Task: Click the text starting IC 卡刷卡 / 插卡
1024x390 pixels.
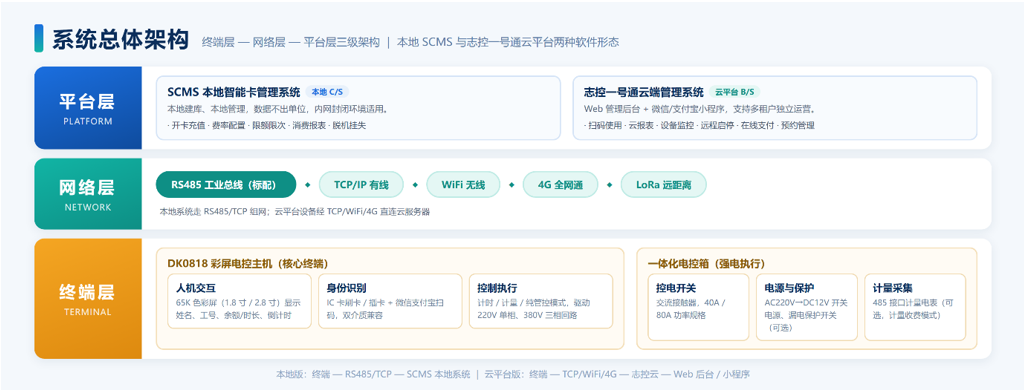Action: 386,309
